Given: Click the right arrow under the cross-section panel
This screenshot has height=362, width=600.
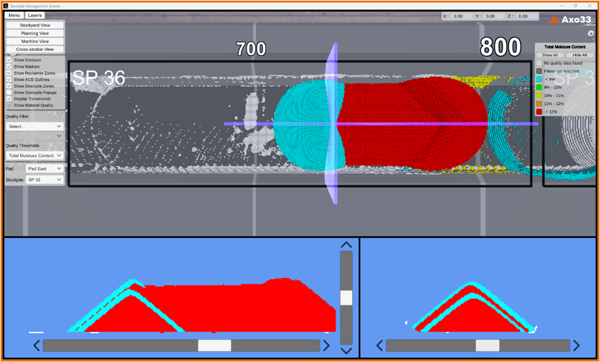Looking at the screenshot, I should (576, 346).
